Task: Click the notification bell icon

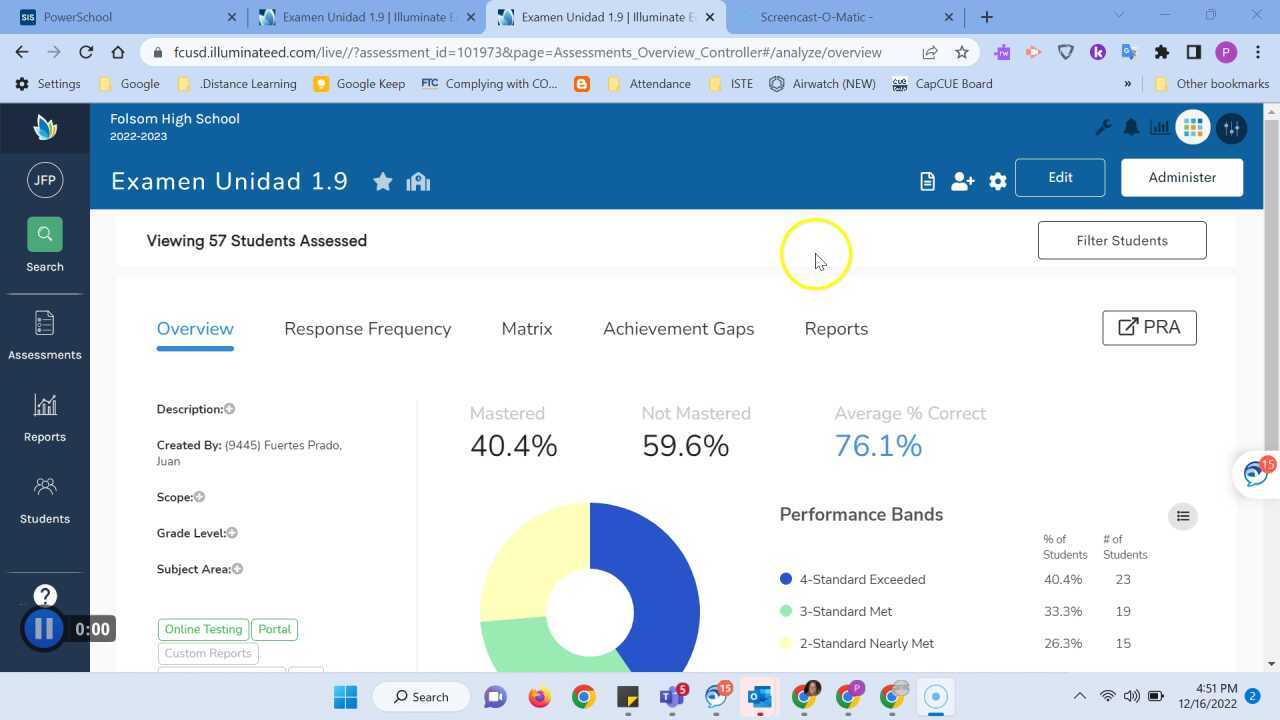Action: [x=1131, y=128]
